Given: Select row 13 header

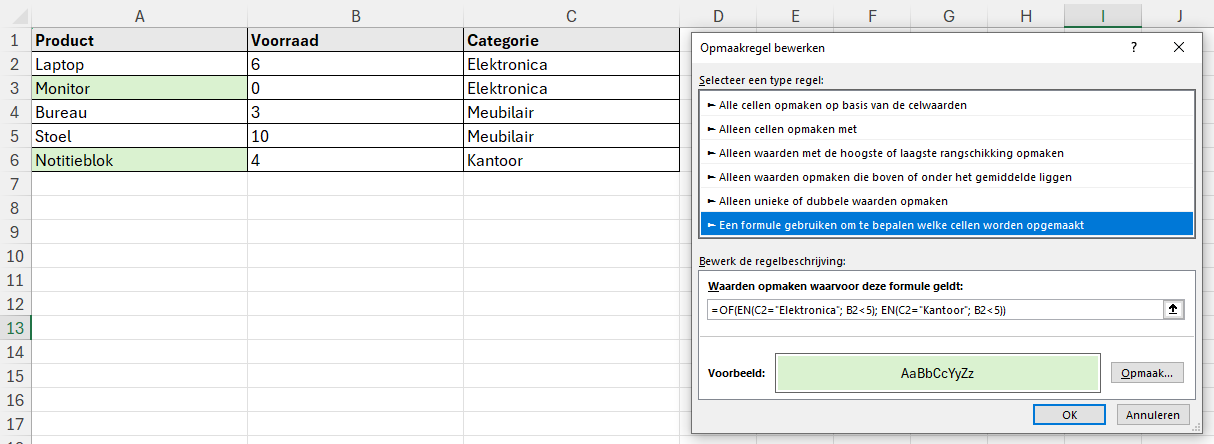Looking at the screenshot, I should [15, 328].
